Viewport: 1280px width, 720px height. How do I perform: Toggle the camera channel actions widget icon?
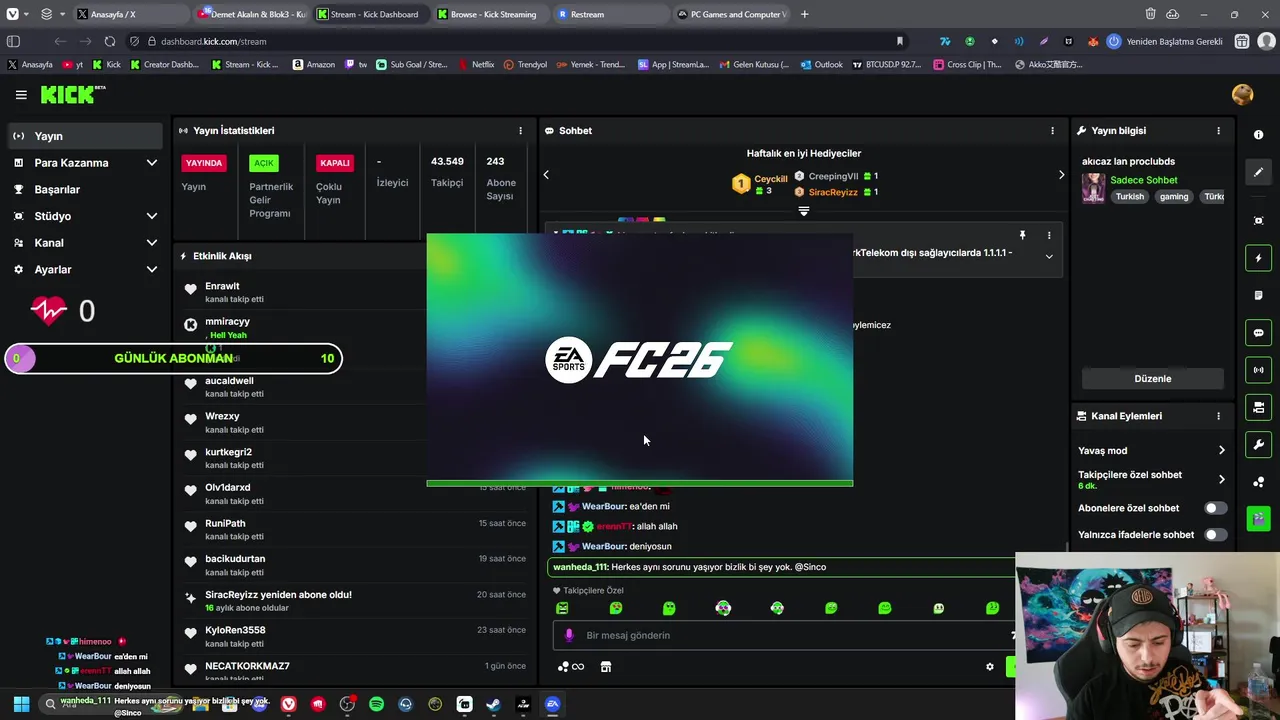(1258, 407)
